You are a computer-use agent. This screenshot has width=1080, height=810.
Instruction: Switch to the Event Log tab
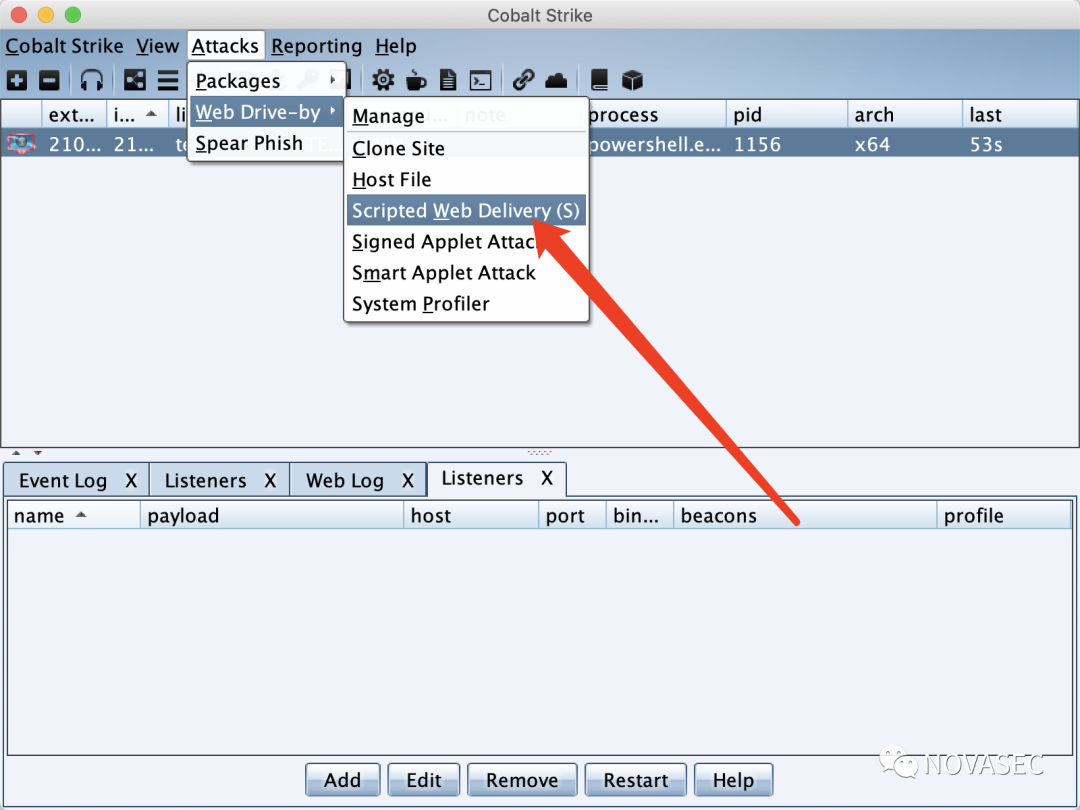[63, 480]
